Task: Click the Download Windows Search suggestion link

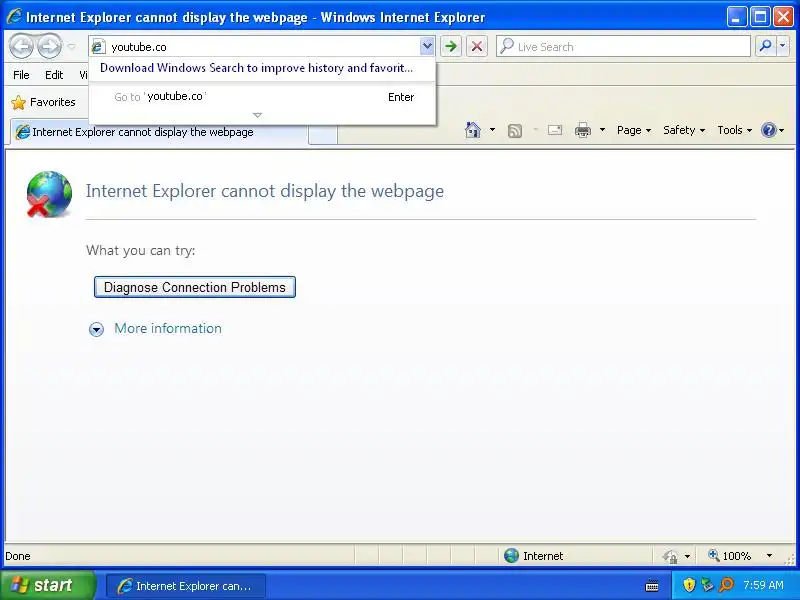Action: 256,68
